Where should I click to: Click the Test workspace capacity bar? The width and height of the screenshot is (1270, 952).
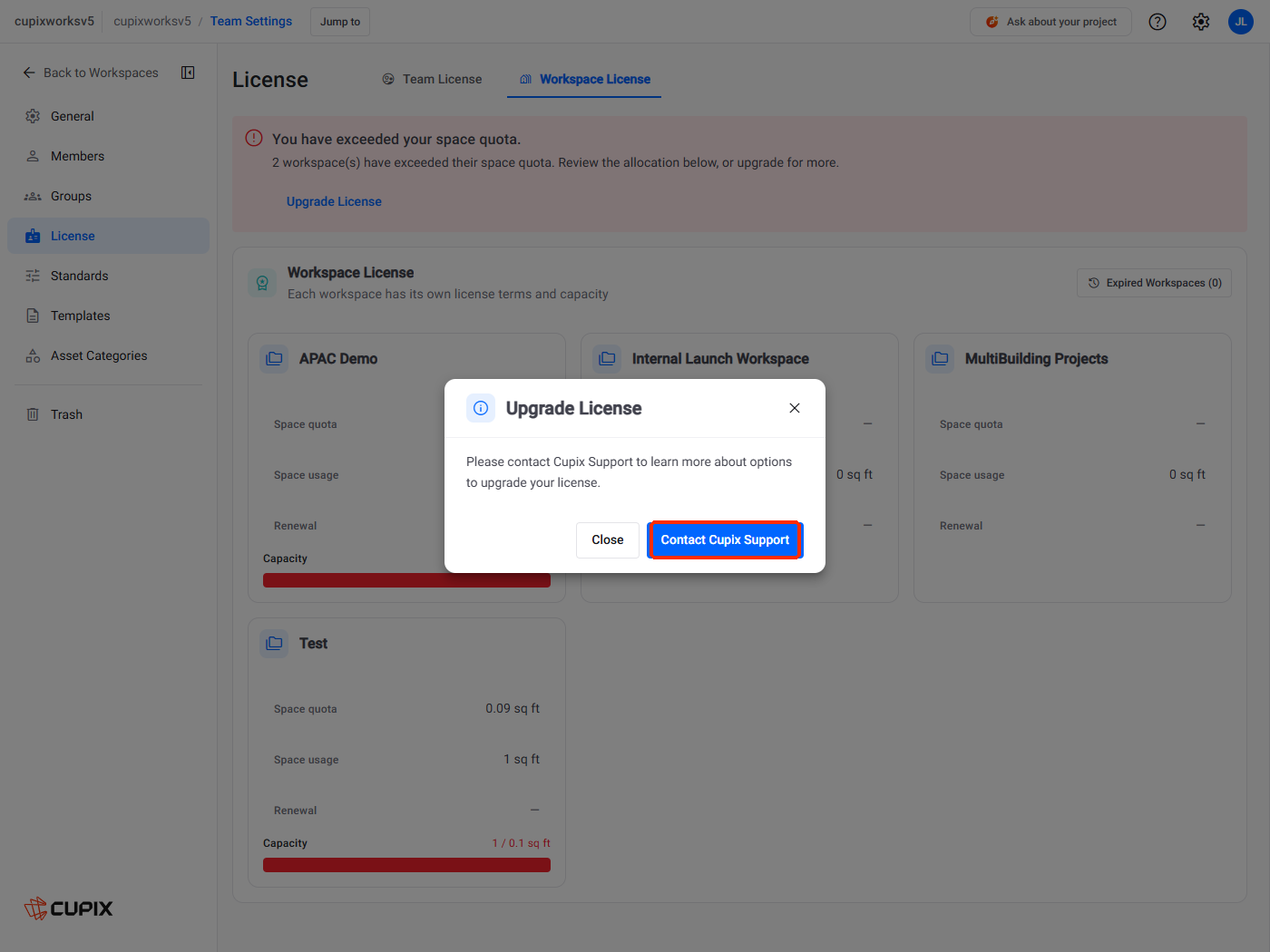point(406,865)
